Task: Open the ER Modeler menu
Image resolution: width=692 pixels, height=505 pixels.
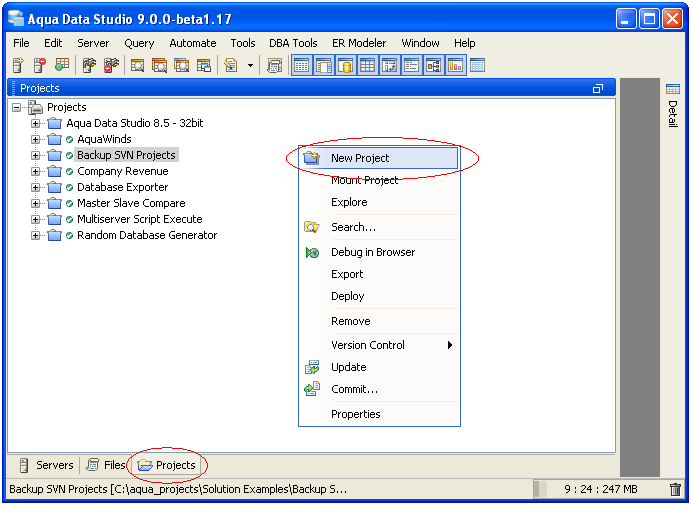Action: [359, 43]
